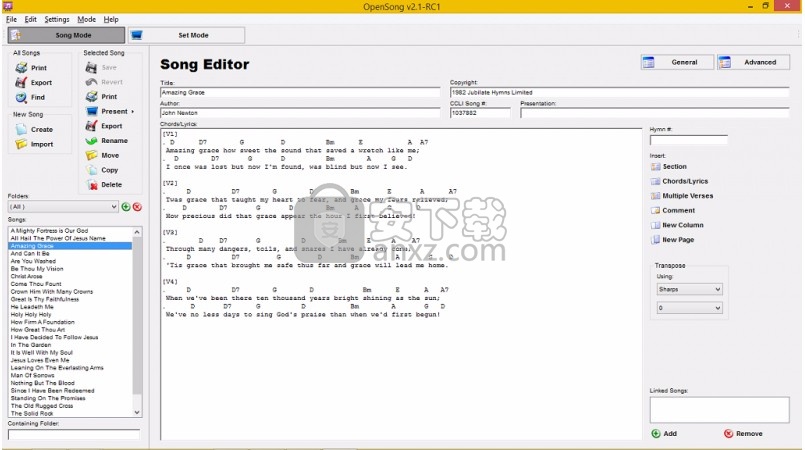Select song How Great Thou Art
Image resolution: width=805 pixels, height=450 pixels.
[x=38, y=330]
